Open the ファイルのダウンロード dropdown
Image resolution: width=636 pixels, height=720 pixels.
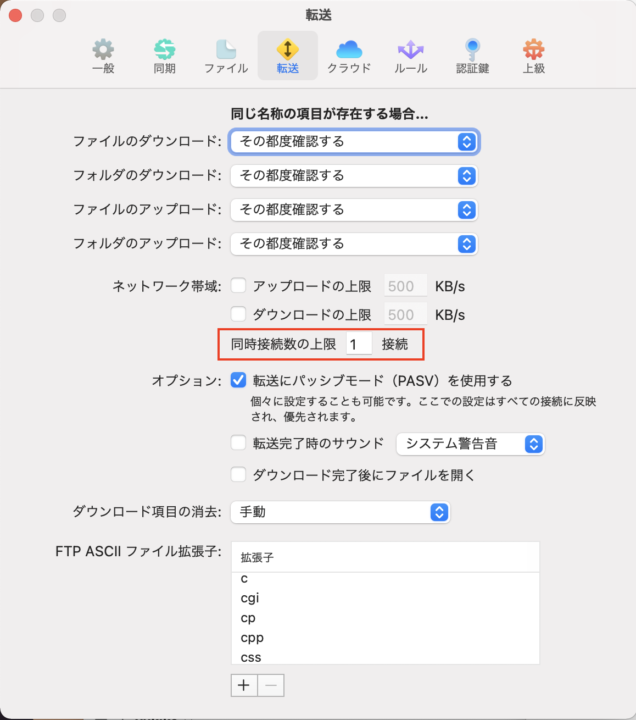(x=354, y=142)
